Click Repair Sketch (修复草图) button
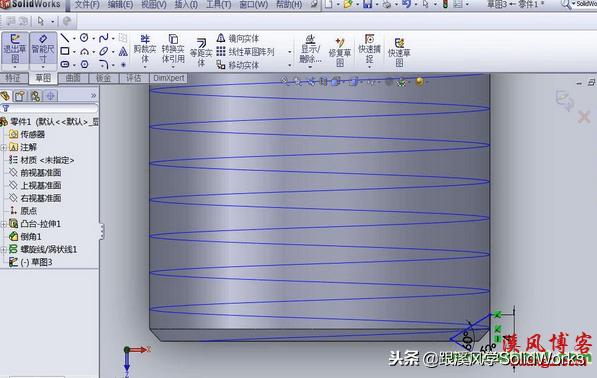597x378 pixels. pyautogui.click(x=340, y=52)
